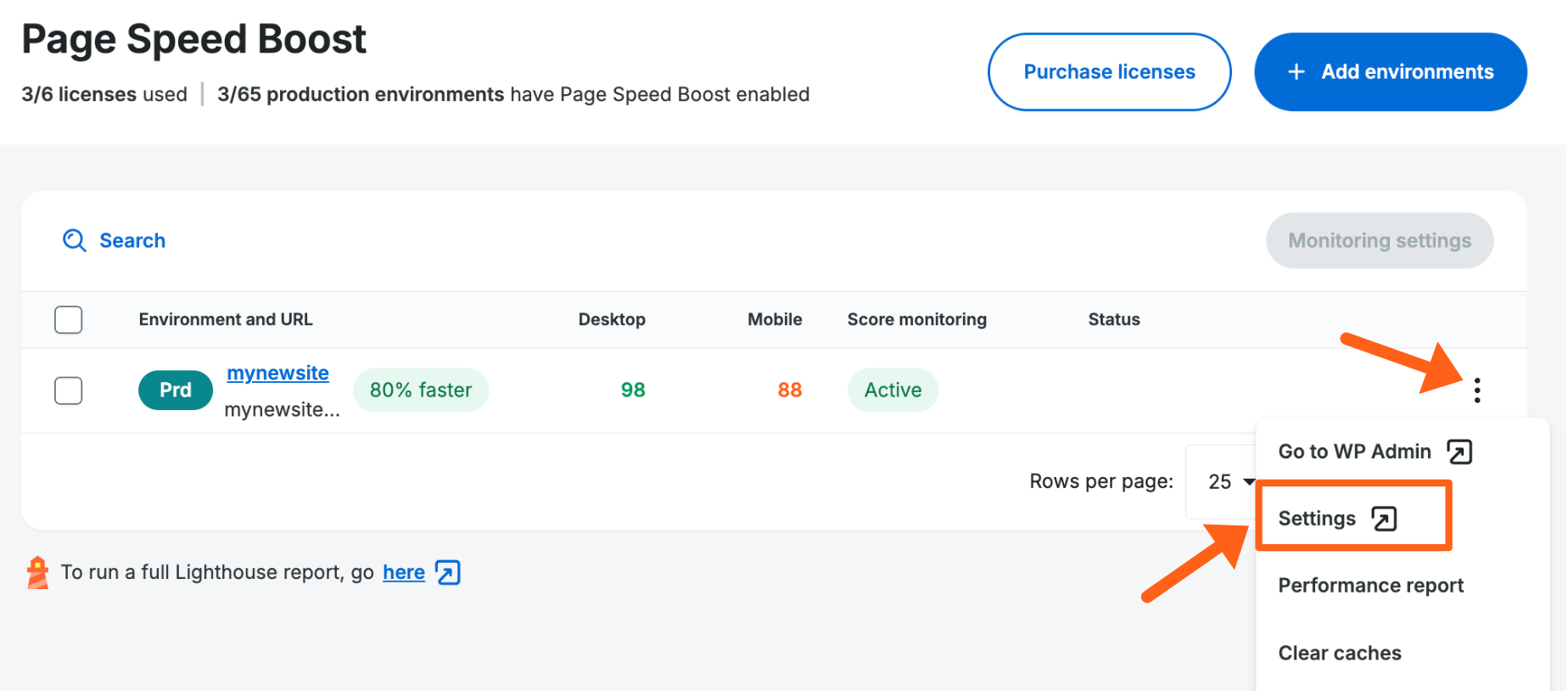Screen dimensions: 1568x691
Task: Click the '80% faster' badge
Action: click(x=421, y=390)
